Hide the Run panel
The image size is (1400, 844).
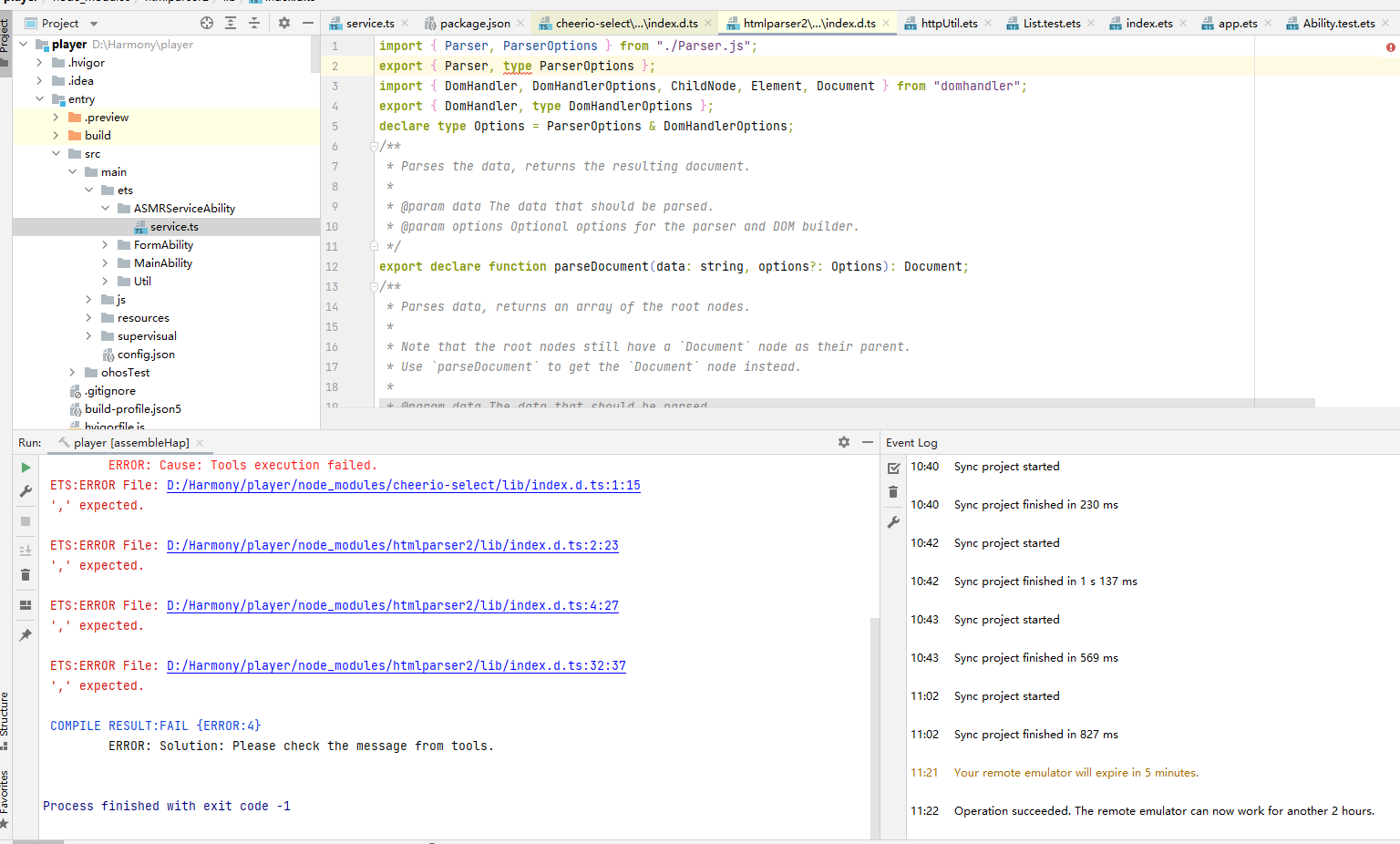[868, 442]
